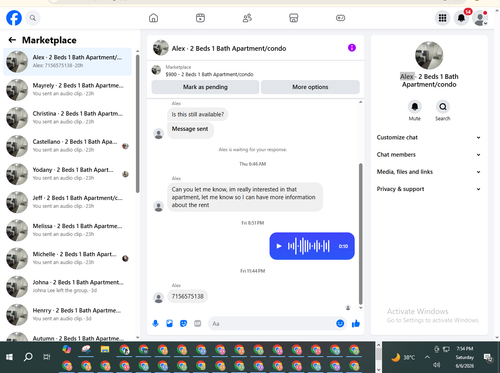The height and width of the screenshot is (373, 500).
Task: Attach a file using image icon
Action: (169, 323)
